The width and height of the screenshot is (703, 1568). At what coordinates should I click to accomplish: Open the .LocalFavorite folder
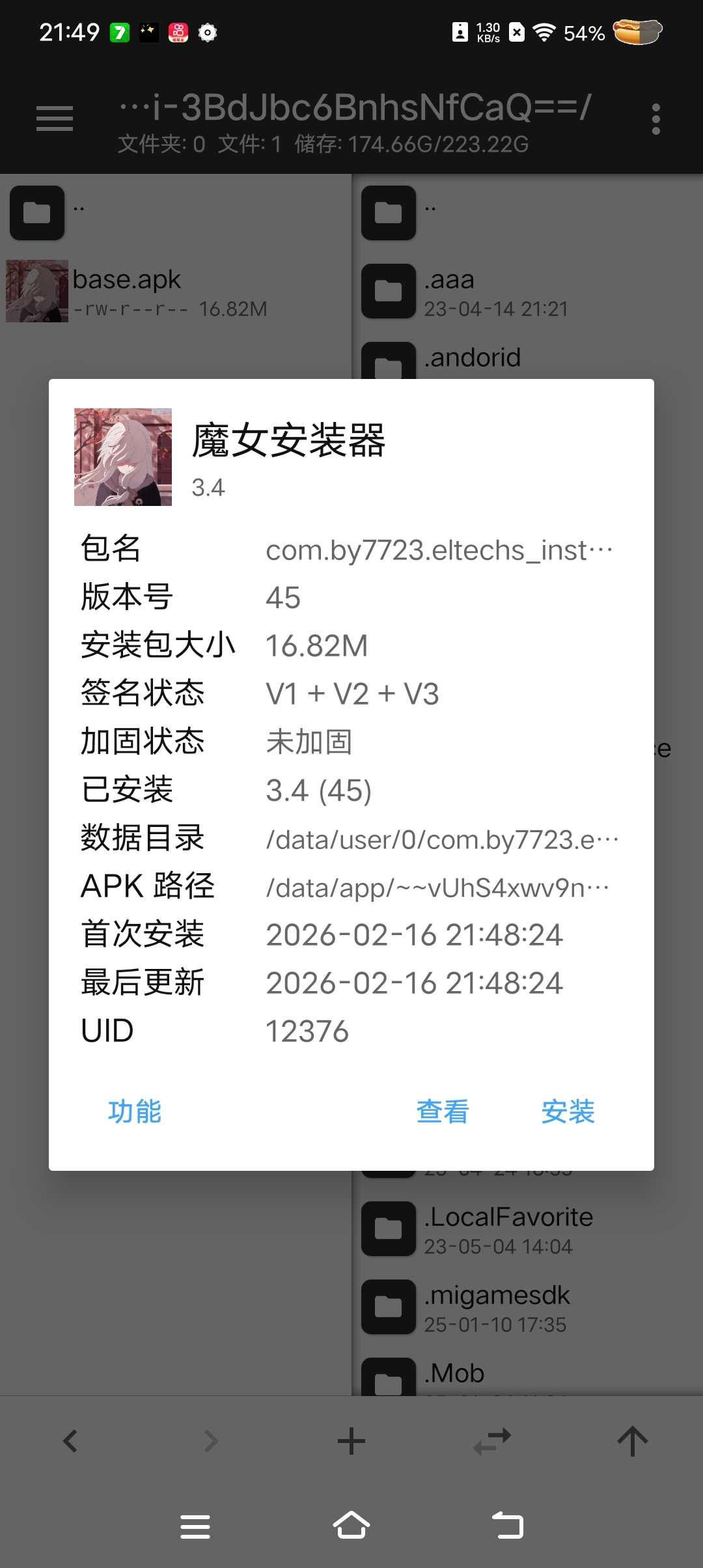click(527, 1229)
